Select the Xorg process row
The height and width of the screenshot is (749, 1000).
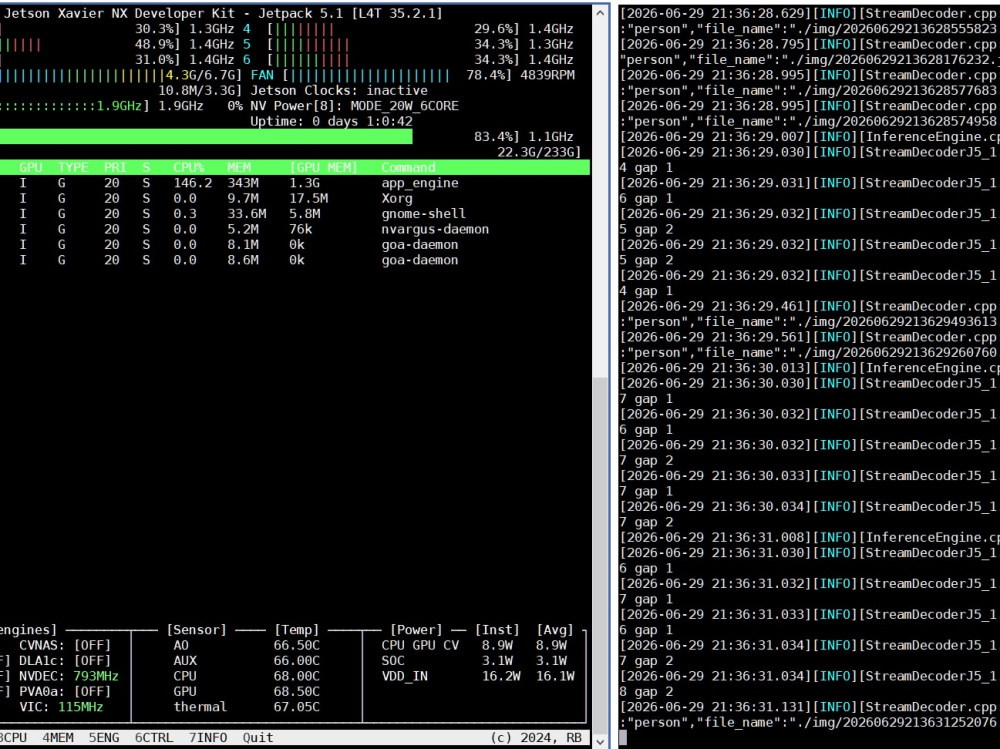pyautogui.click(x=295, y=198)
